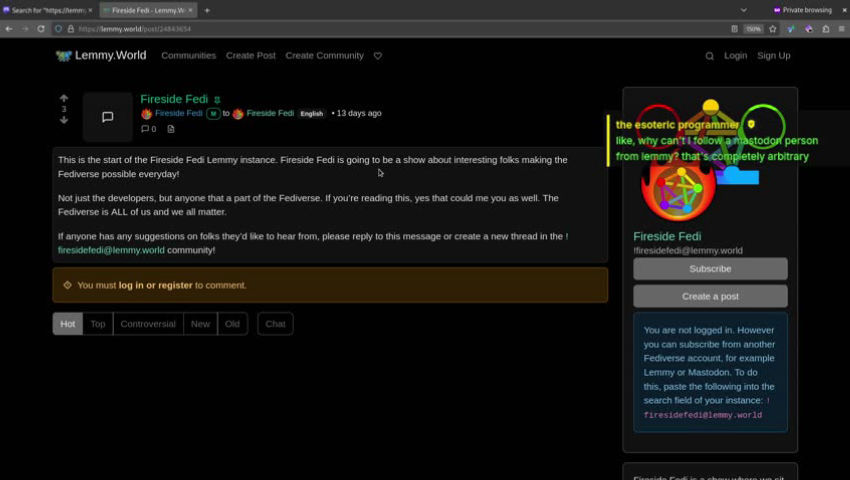Image resolution: width=850 pixels, height=480 pixels.
Task: Upvote the Fireside Fedi post
Action: (64, 98)
